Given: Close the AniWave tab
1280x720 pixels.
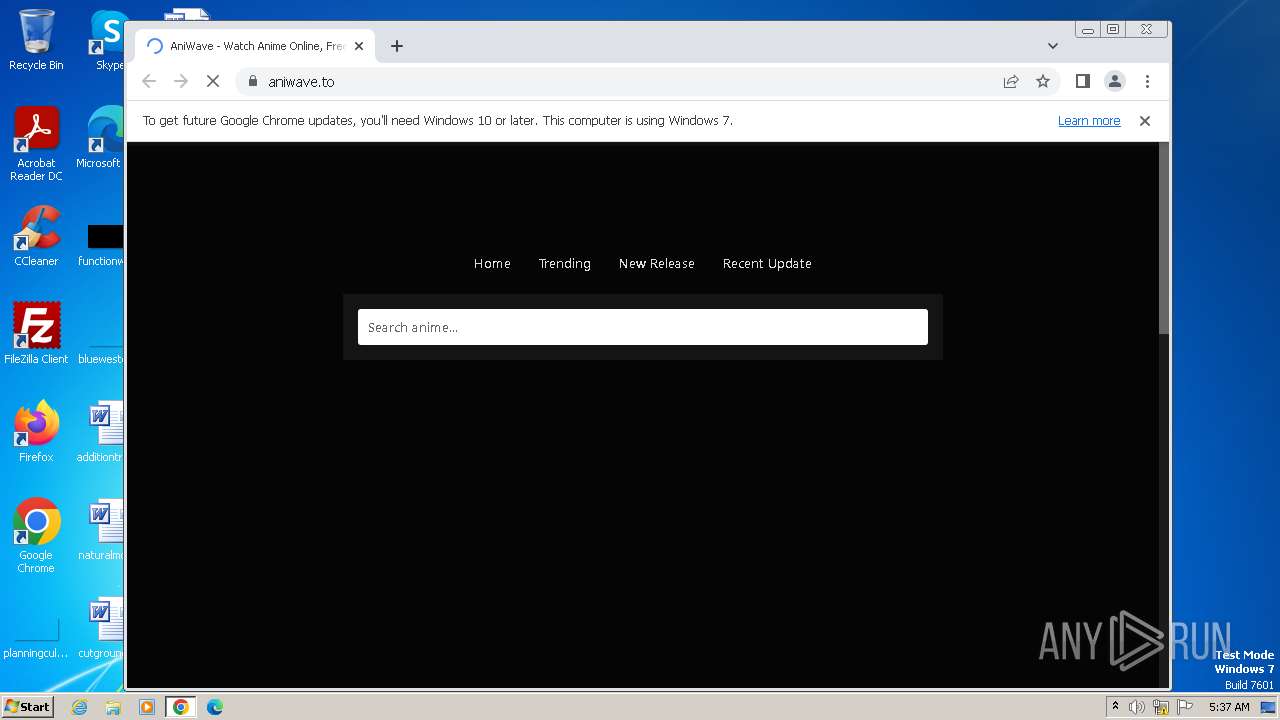Looking at the screenshot, I should coord(359,46).
